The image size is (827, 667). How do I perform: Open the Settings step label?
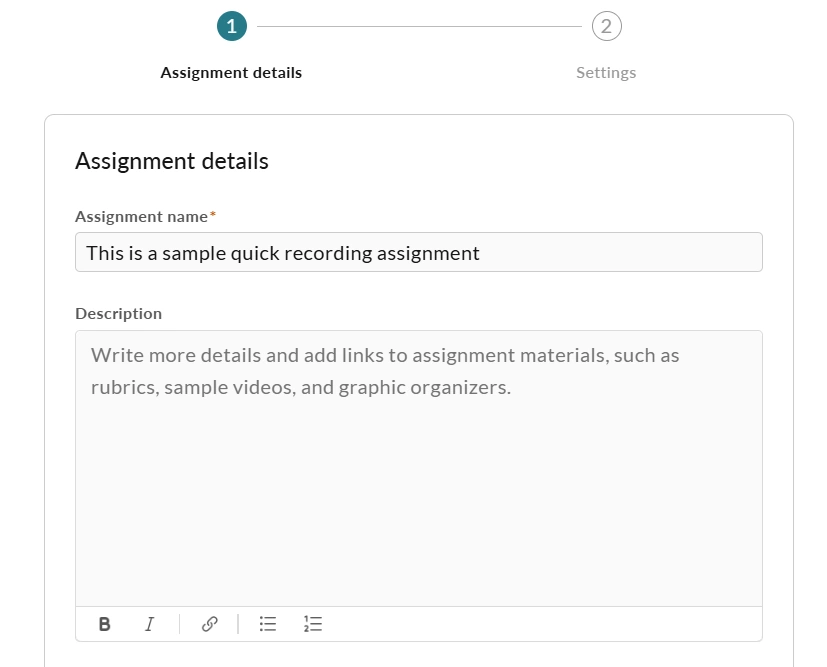tap(606, 73)
